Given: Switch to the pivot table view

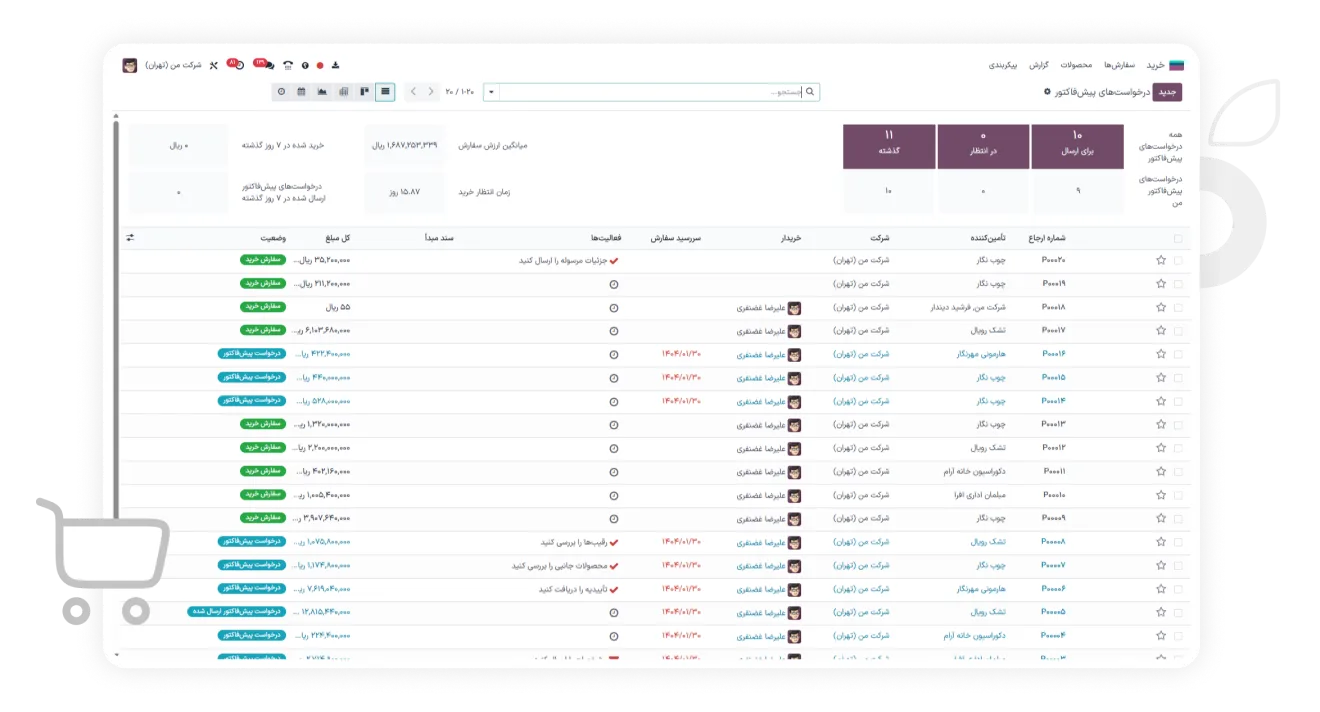Looking at the screenshot, I should coord(344,92).
